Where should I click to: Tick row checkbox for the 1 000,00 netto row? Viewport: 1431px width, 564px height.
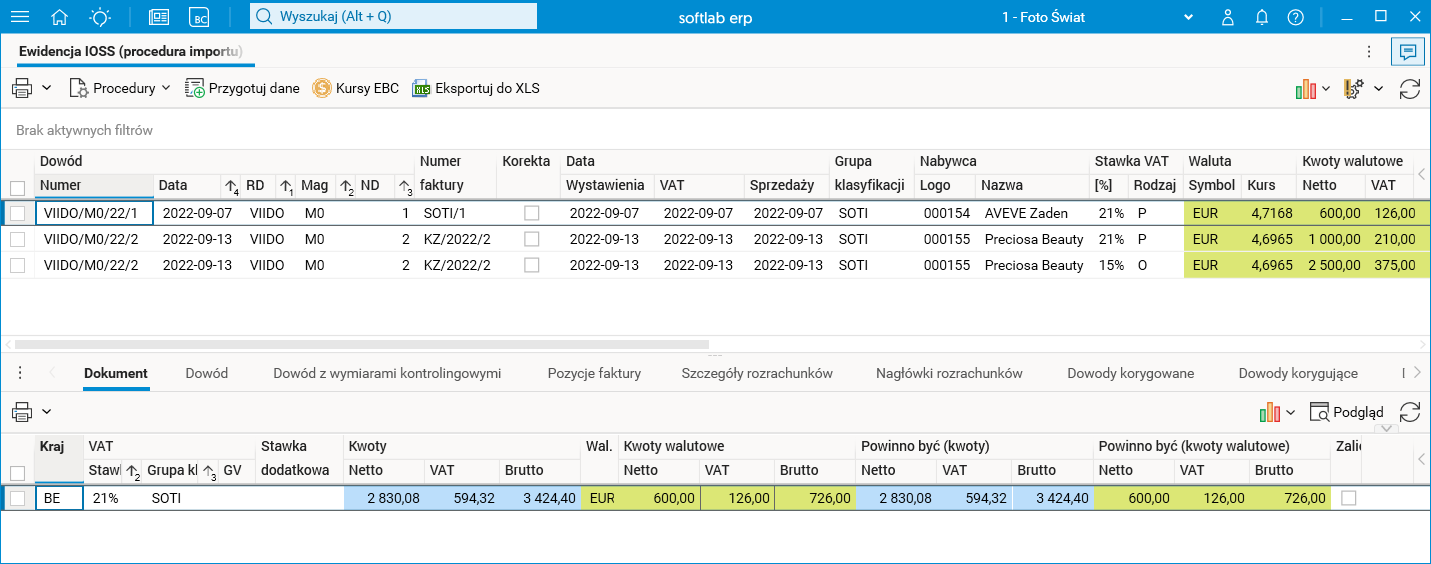click(x=17, y=239)
